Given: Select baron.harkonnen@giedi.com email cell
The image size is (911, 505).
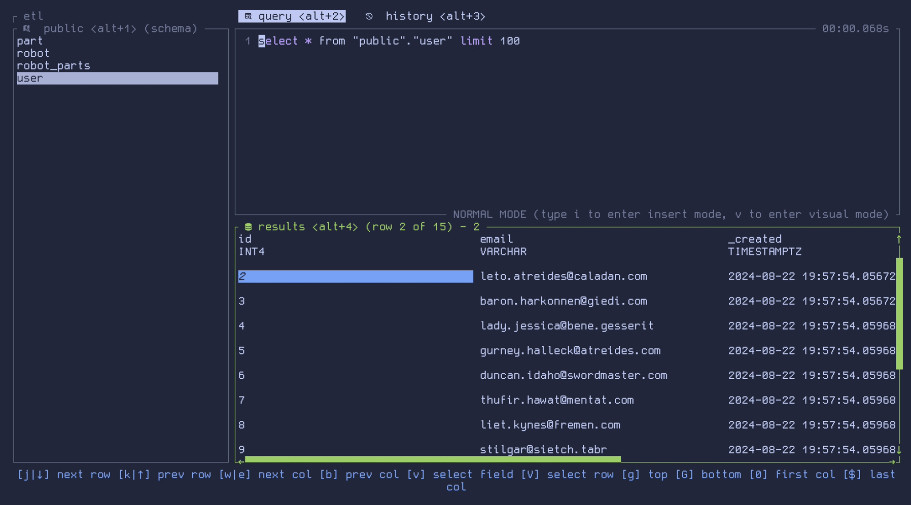Looking at the screenshot, I should [564, 302].
